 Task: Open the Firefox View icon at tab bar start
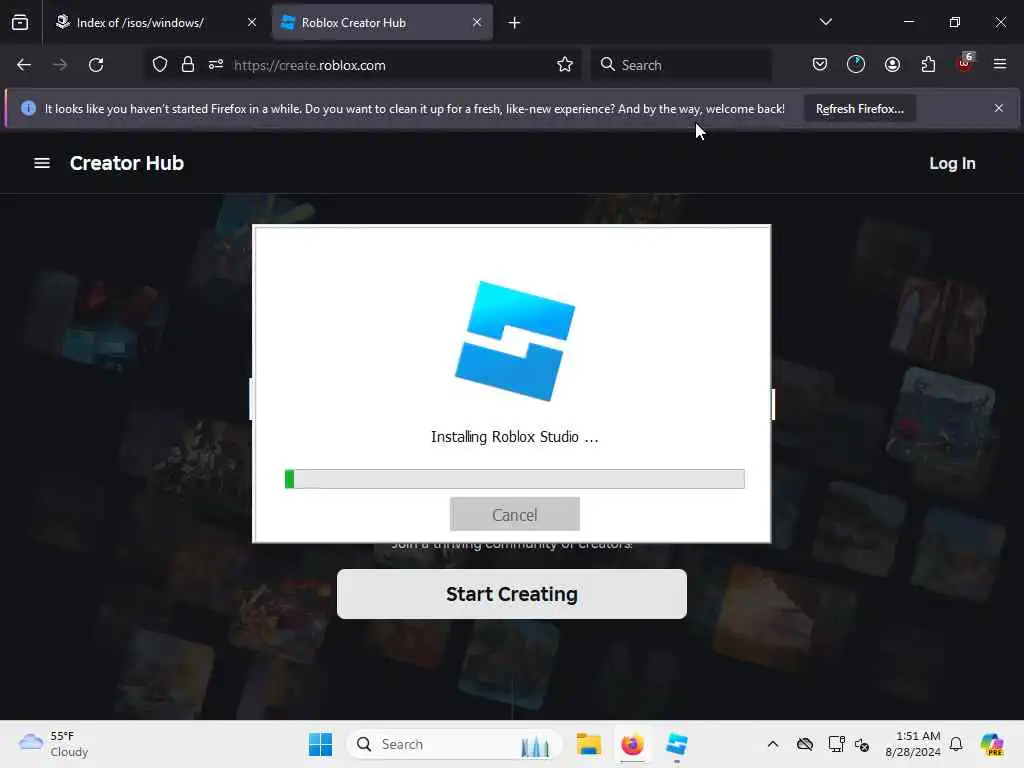[x=20, y=23]
